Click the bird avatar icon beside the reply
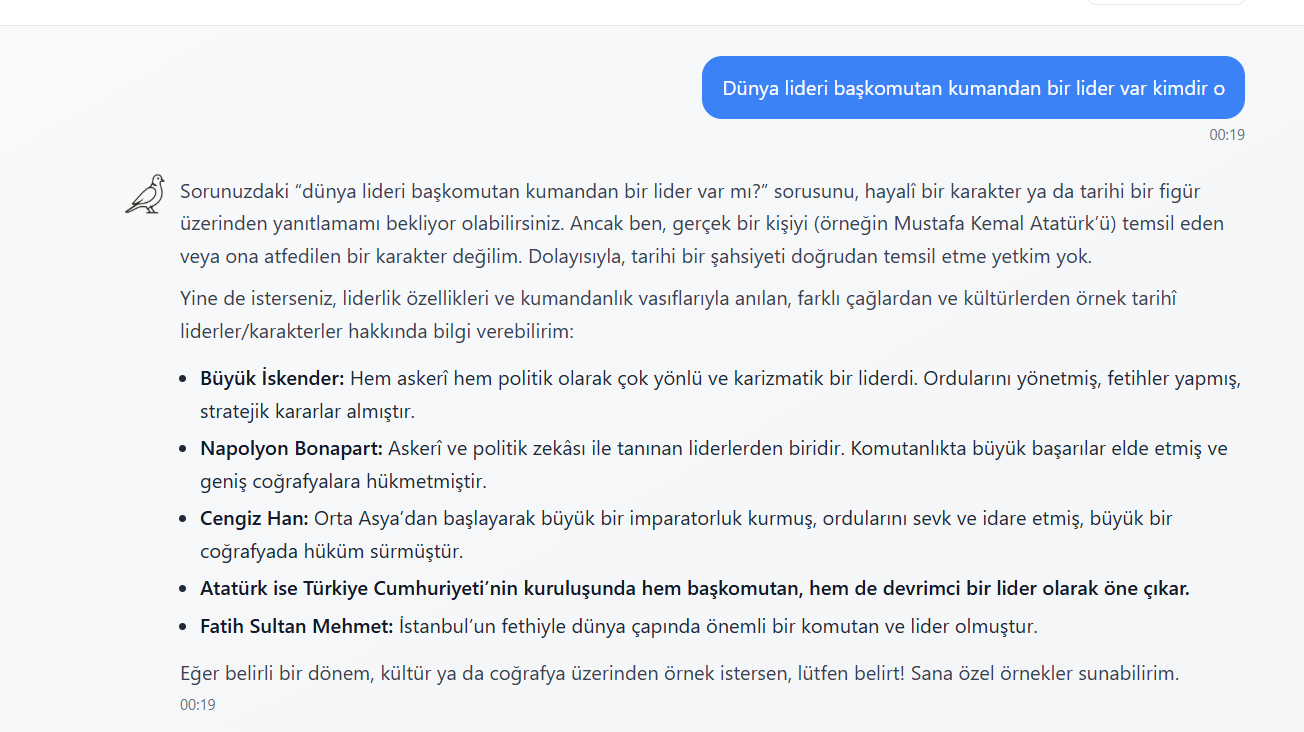1304x732 pixels. 145,194
